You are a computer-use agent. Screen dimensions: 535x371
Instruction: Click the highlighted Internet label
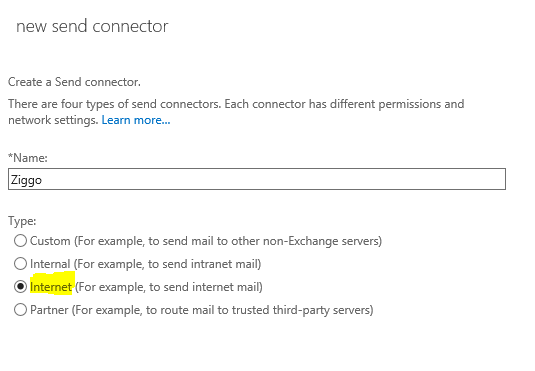point(51,286)
